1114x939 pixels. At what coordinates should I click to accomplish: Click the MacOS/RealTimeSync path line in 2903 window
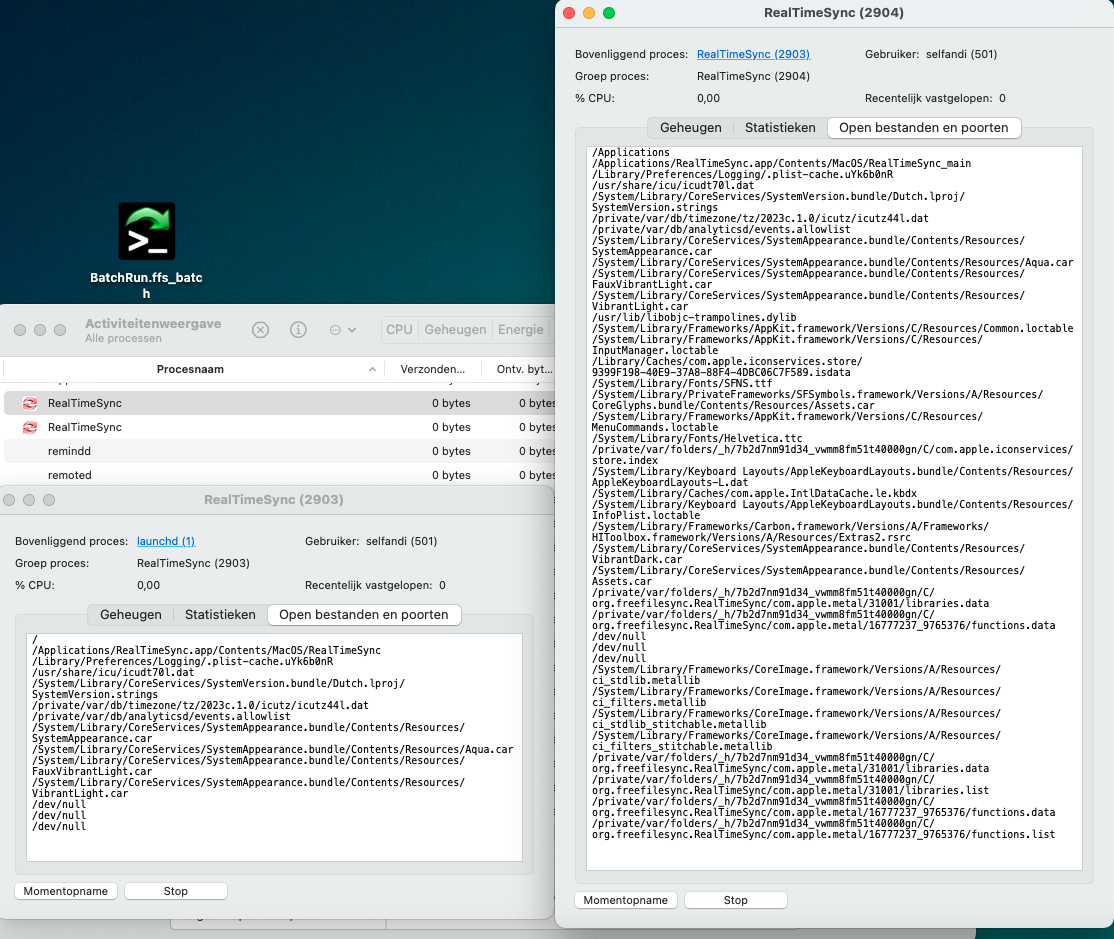point(207,651)
